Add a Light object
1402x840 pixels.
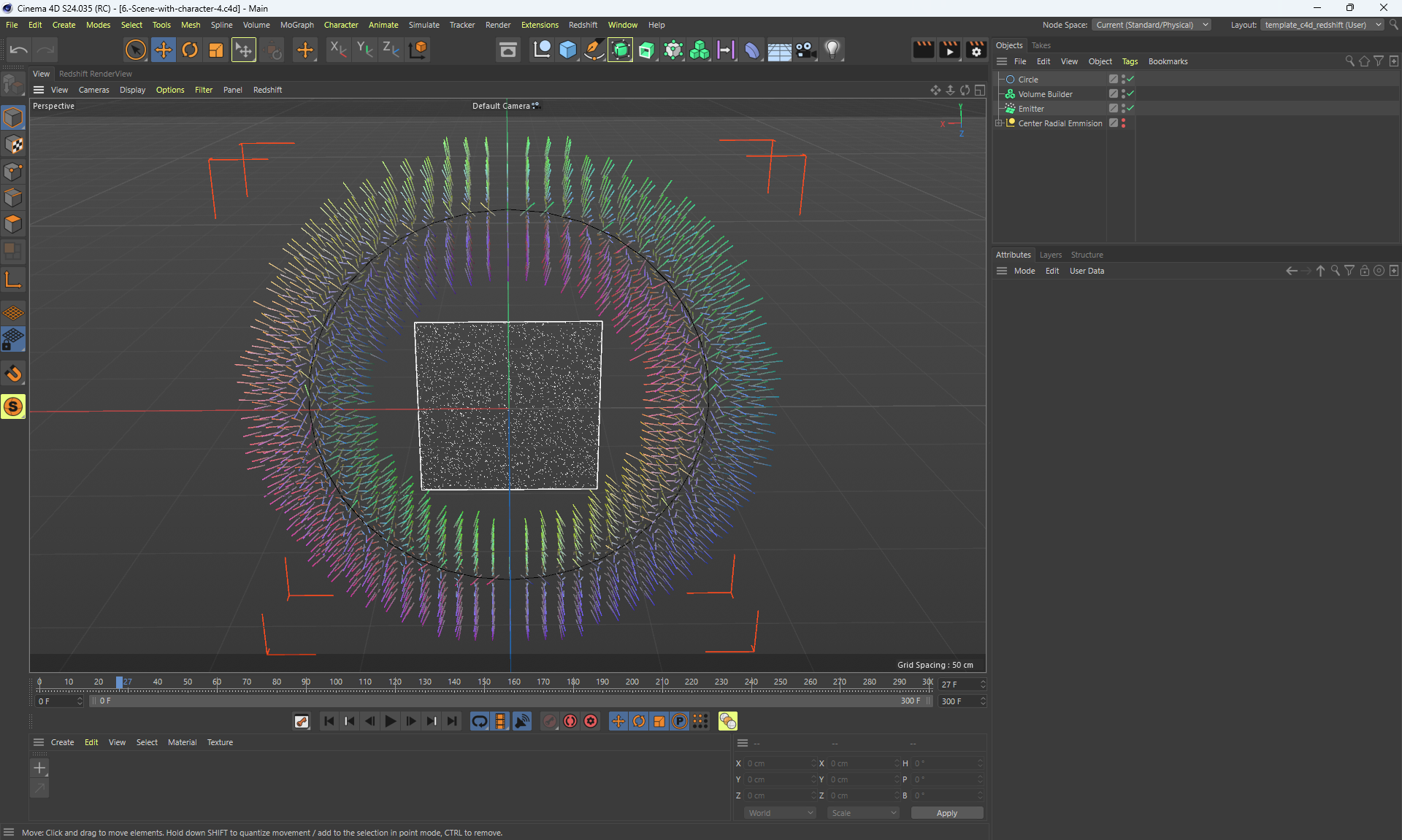832,50
